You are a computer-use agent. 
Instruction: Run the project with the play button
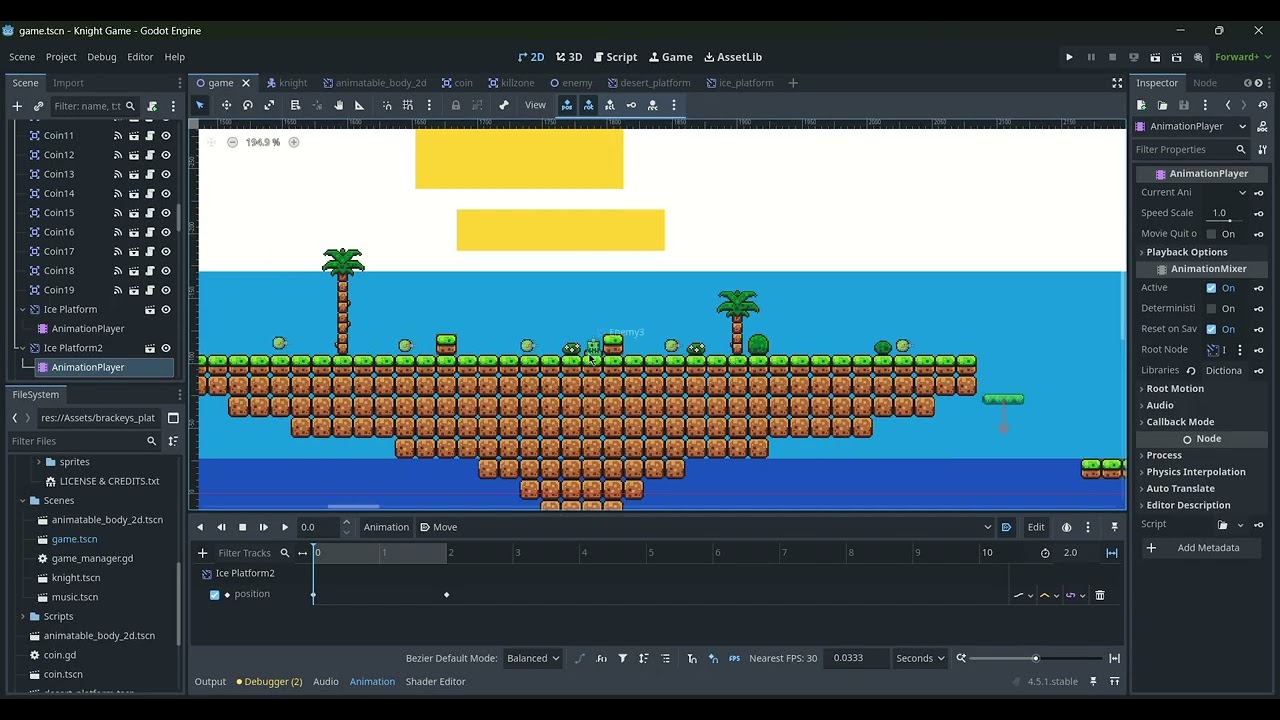pyautogui.click(x=1069, y=57)
